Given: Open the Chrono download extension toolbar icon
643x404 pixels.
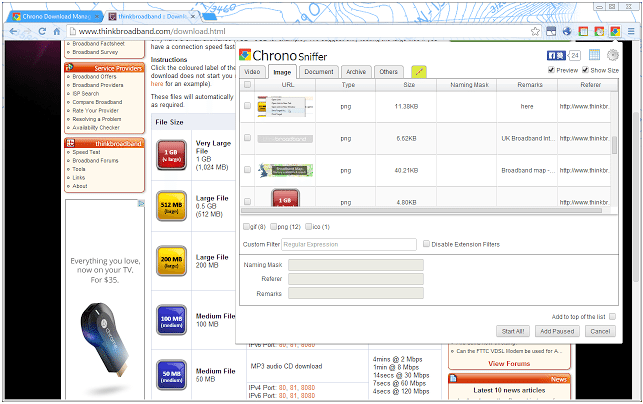Looking at the screenshot, I should [615, 31].
